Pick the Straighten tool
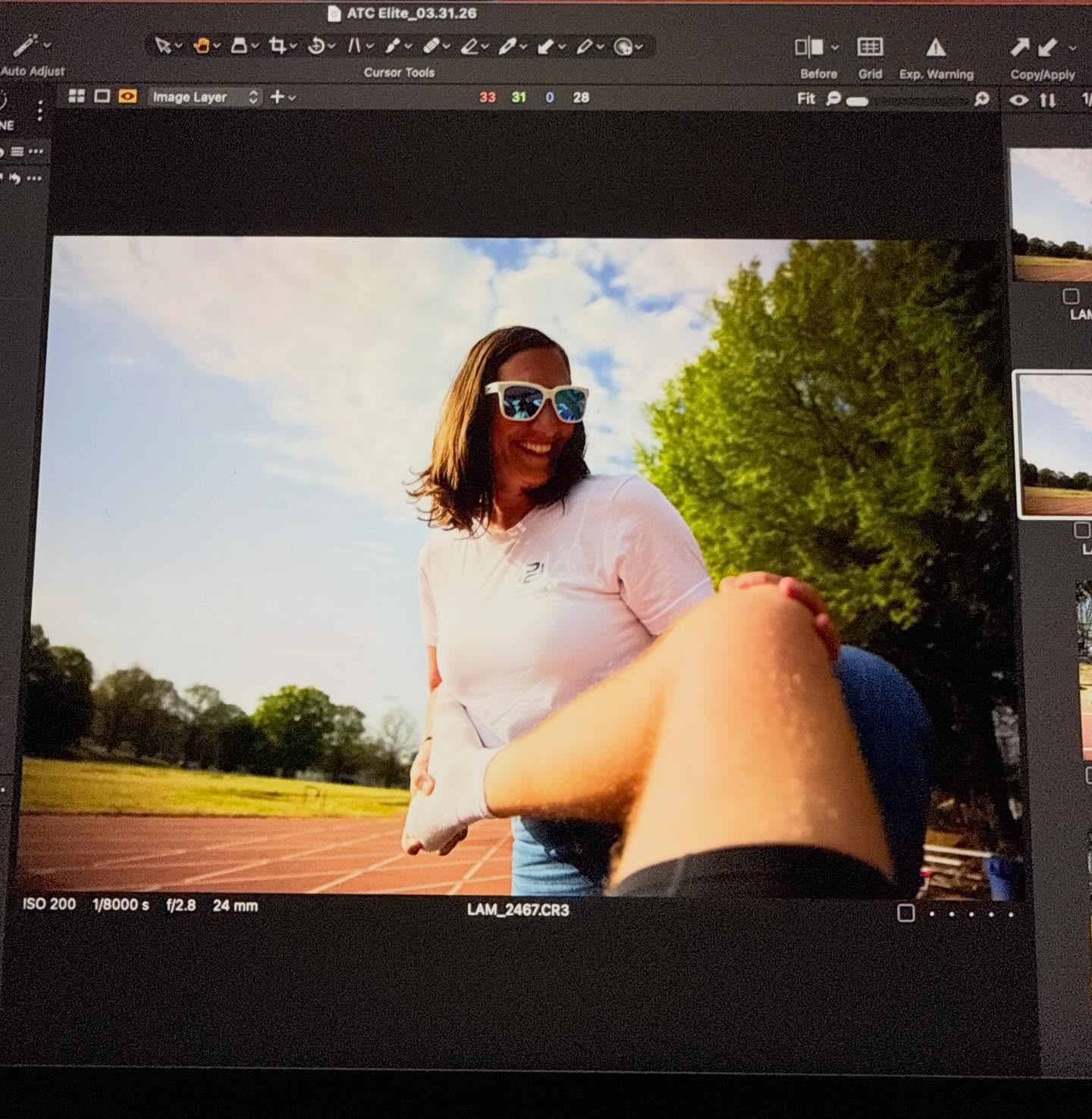This screenshot has height=1119, width=1092. pos(354,48)
